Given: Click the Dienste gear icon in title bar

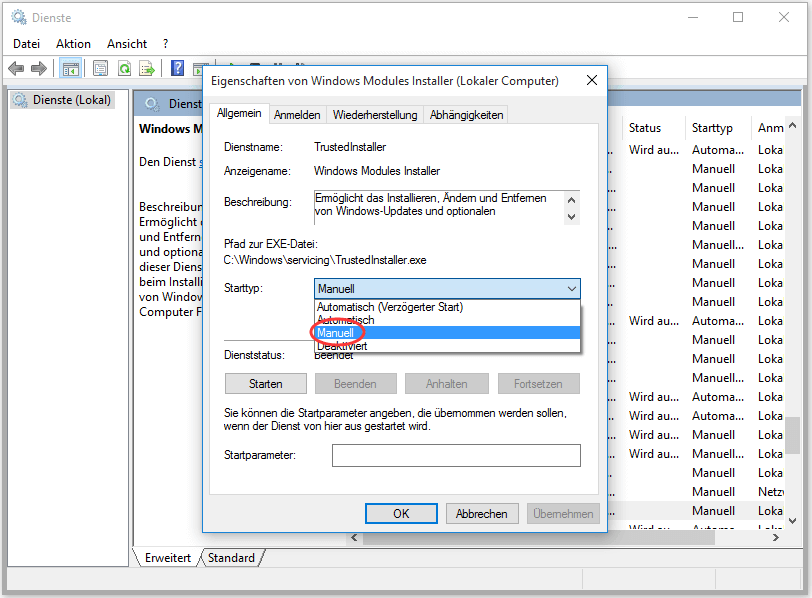Looking at the screenshot, I should [19, 17].
